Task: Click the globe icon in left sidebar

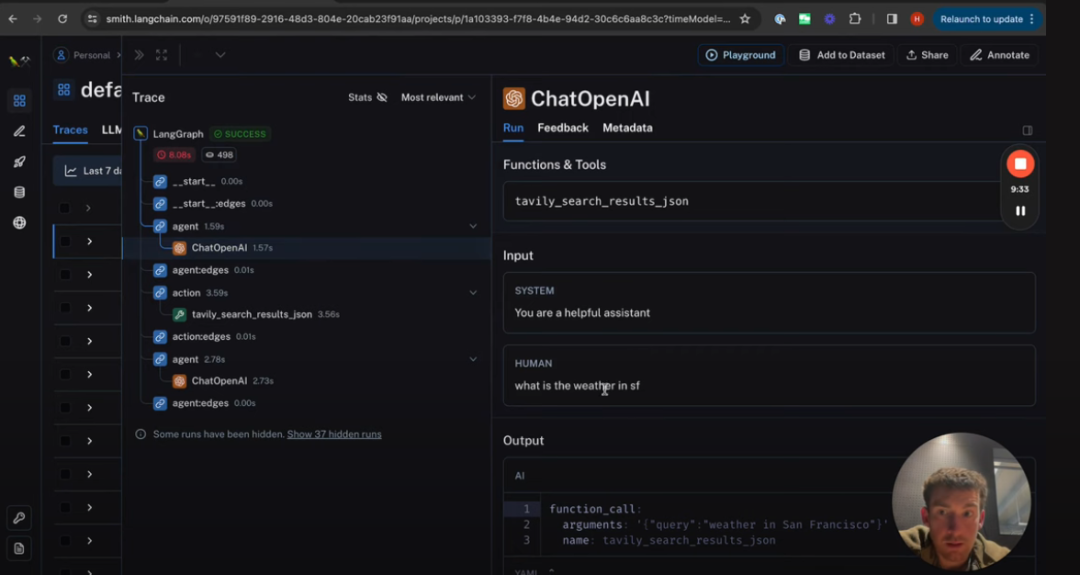Action: point(19,223)
